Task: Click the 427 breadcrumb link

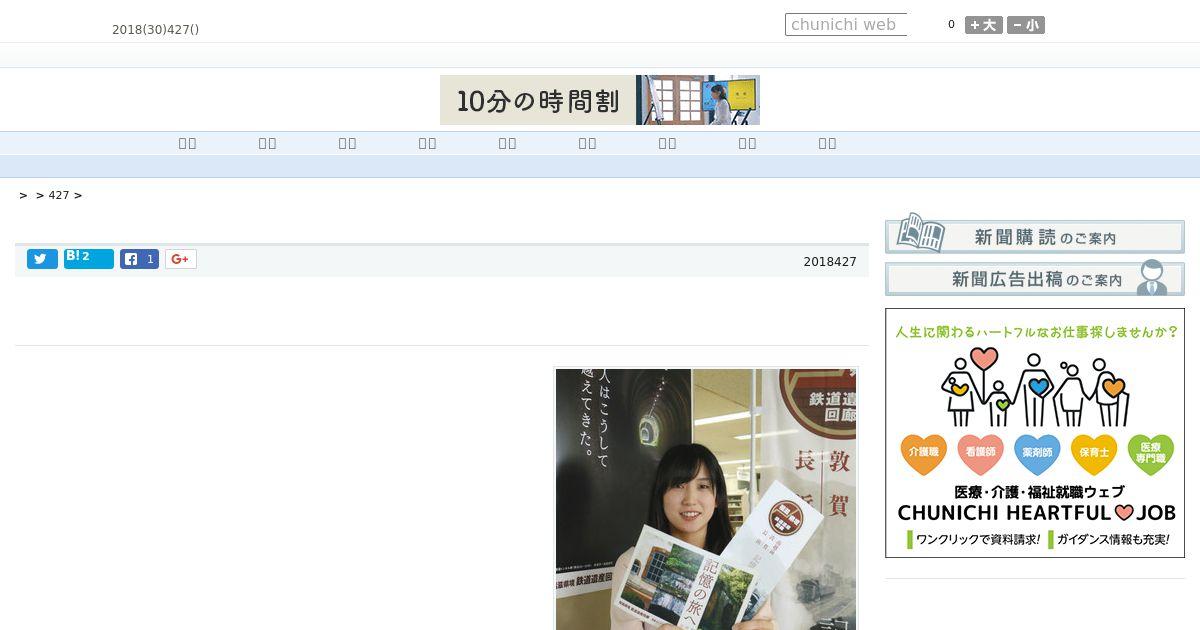Action: pyautogui.click(x=59, y=195)
